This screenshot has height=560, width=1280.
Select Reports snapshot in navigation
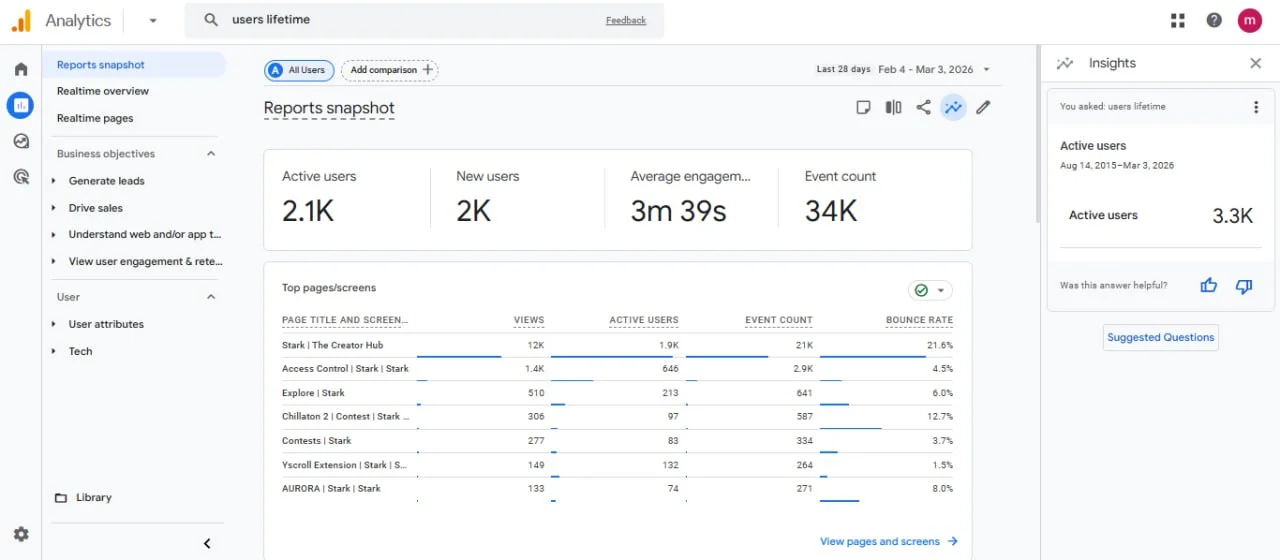click(x=134, y=65)
